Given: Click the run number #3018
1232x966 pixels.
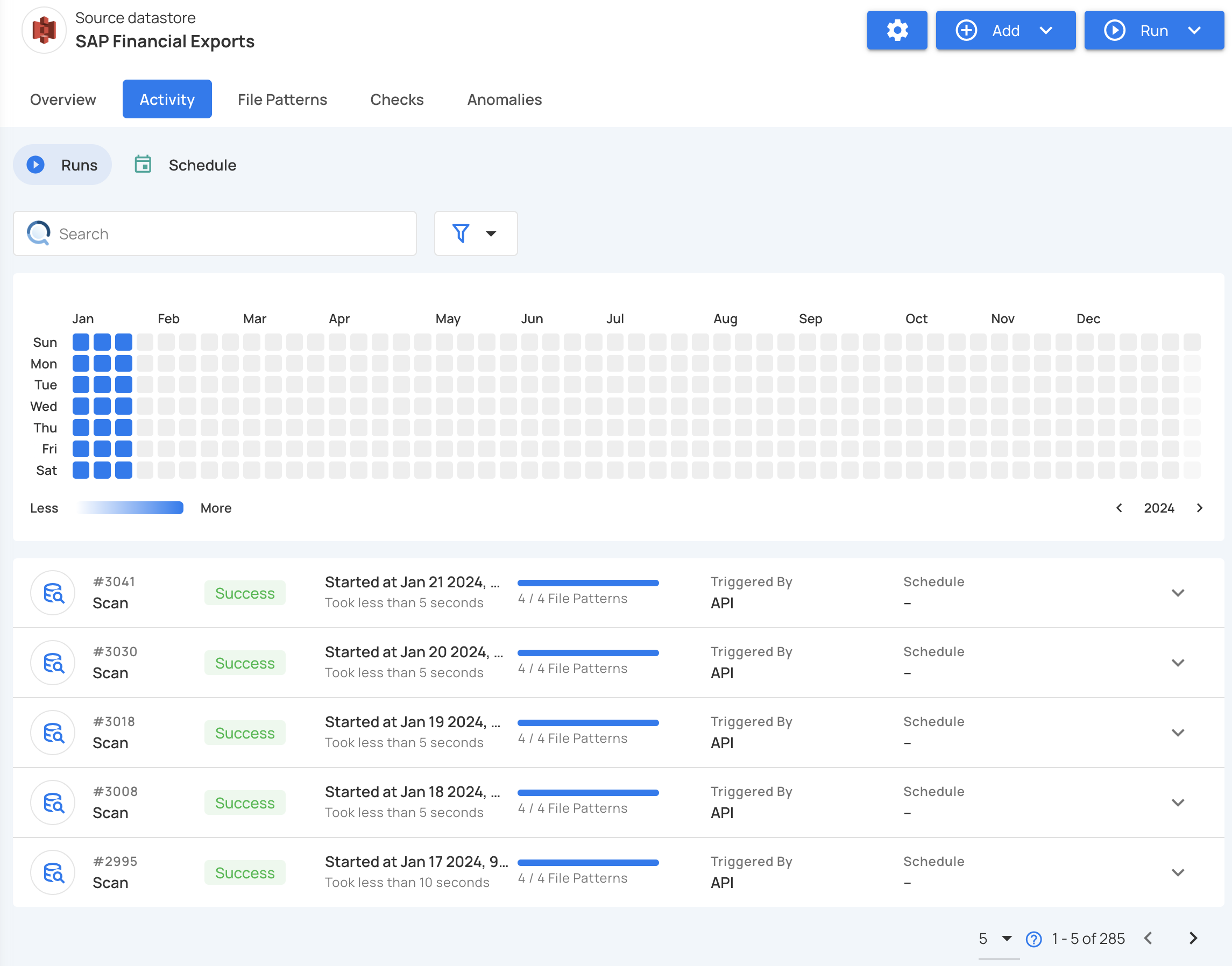Looking at the screenshot, I should [x=114, y=722].
